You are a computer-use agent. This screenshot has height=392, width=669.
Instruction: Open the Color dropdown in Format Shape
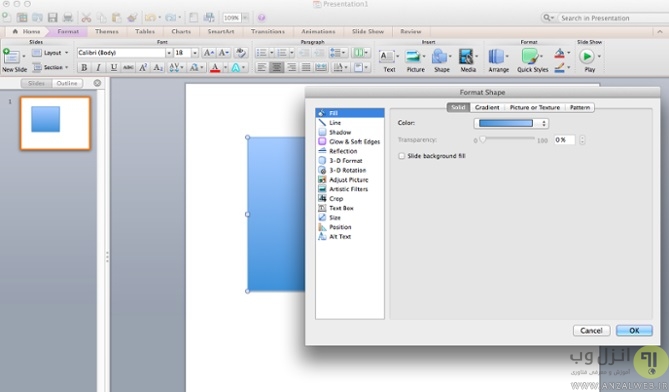(511, 123)
